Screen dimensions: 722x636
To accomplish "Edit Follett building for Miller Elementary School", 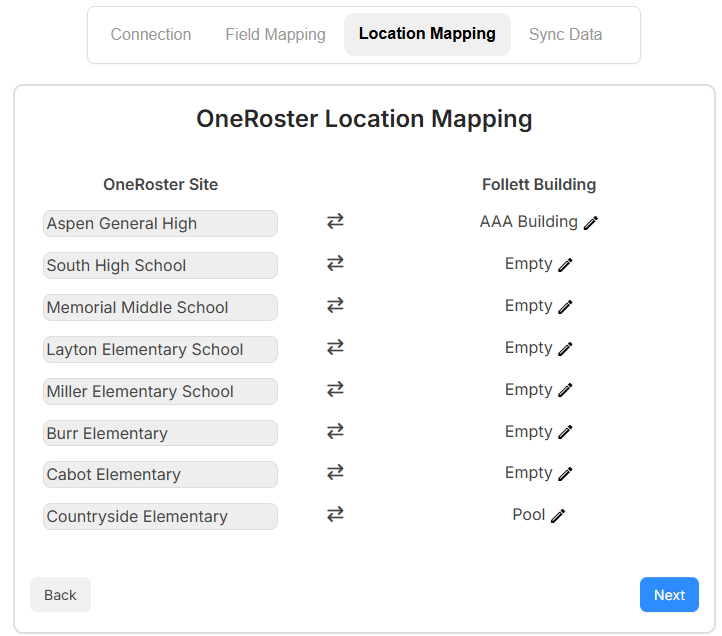I will tap(565, 391).
